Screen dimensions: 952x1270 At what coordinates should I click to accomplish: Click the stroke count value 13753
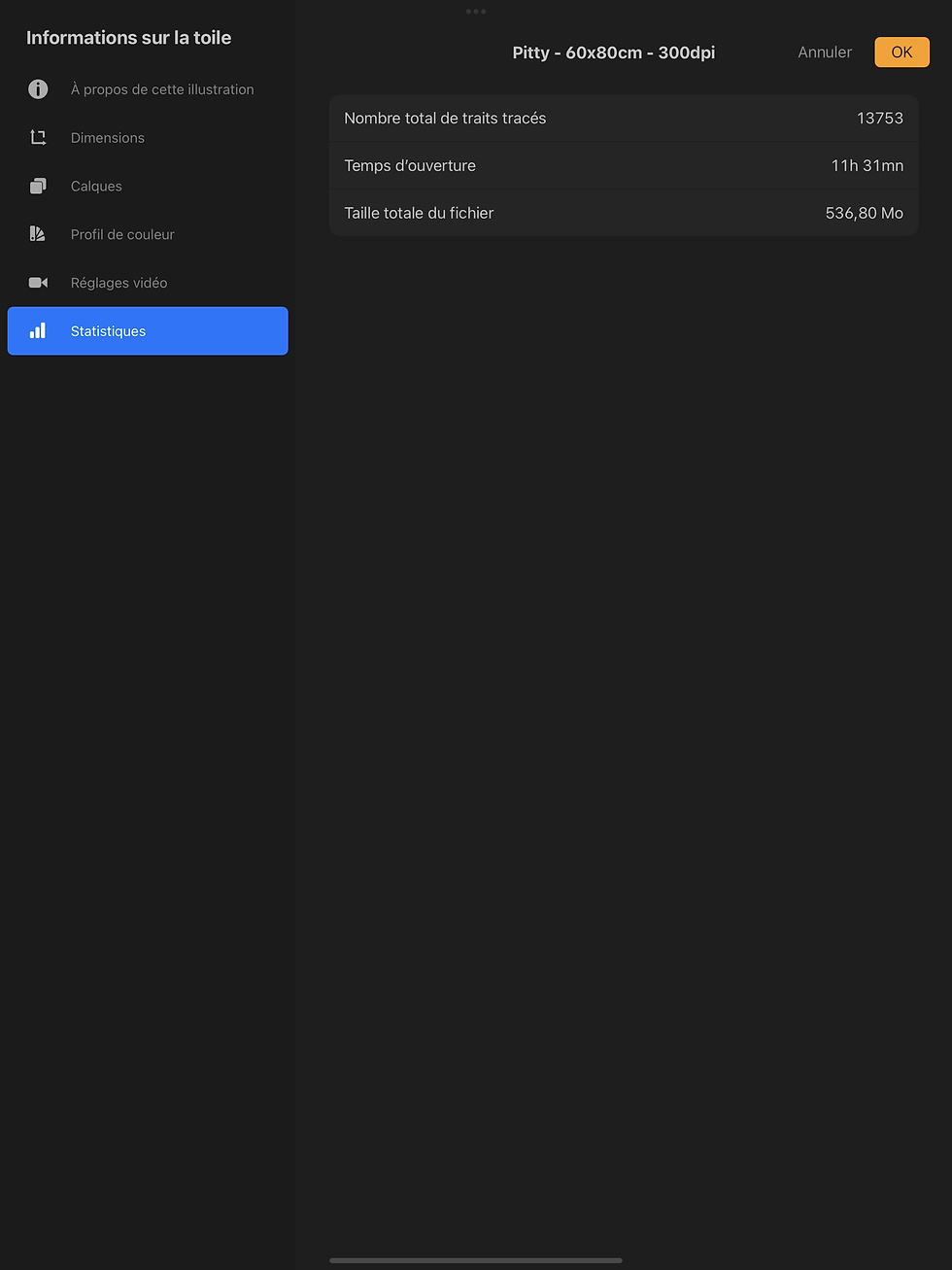click(880, 119)
